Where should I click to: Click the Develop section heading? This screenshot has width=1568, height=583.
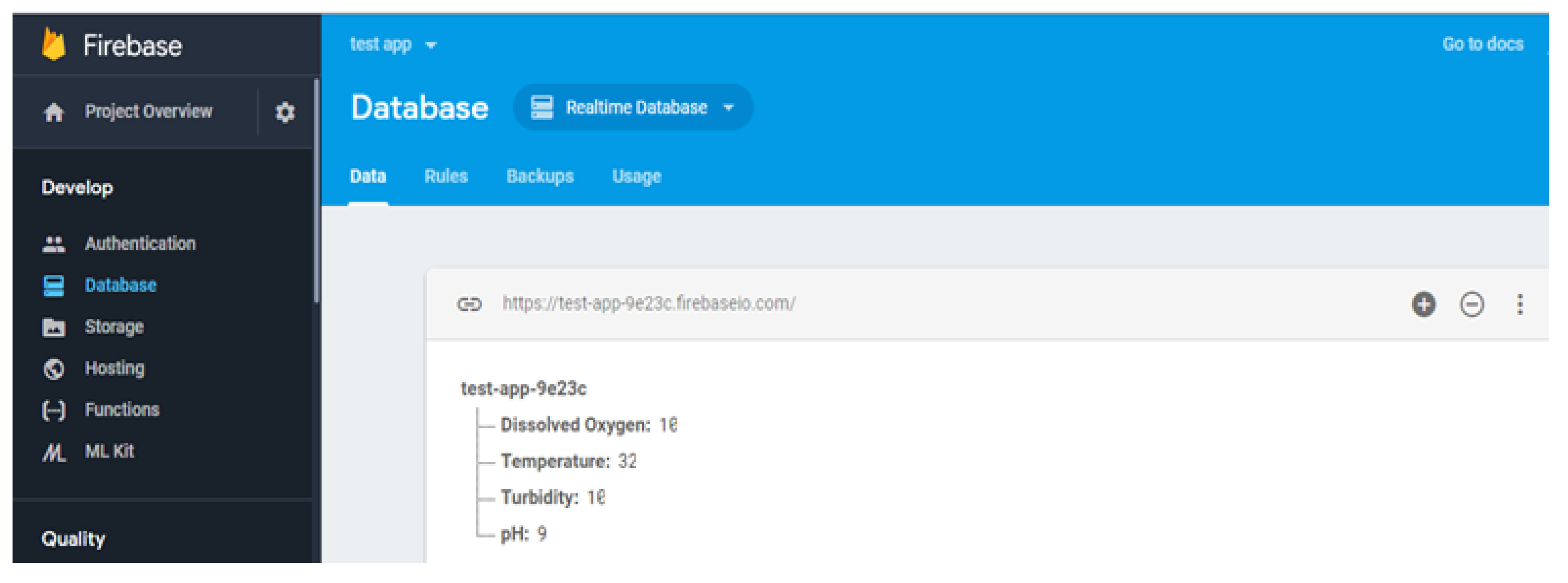[77, 188]
